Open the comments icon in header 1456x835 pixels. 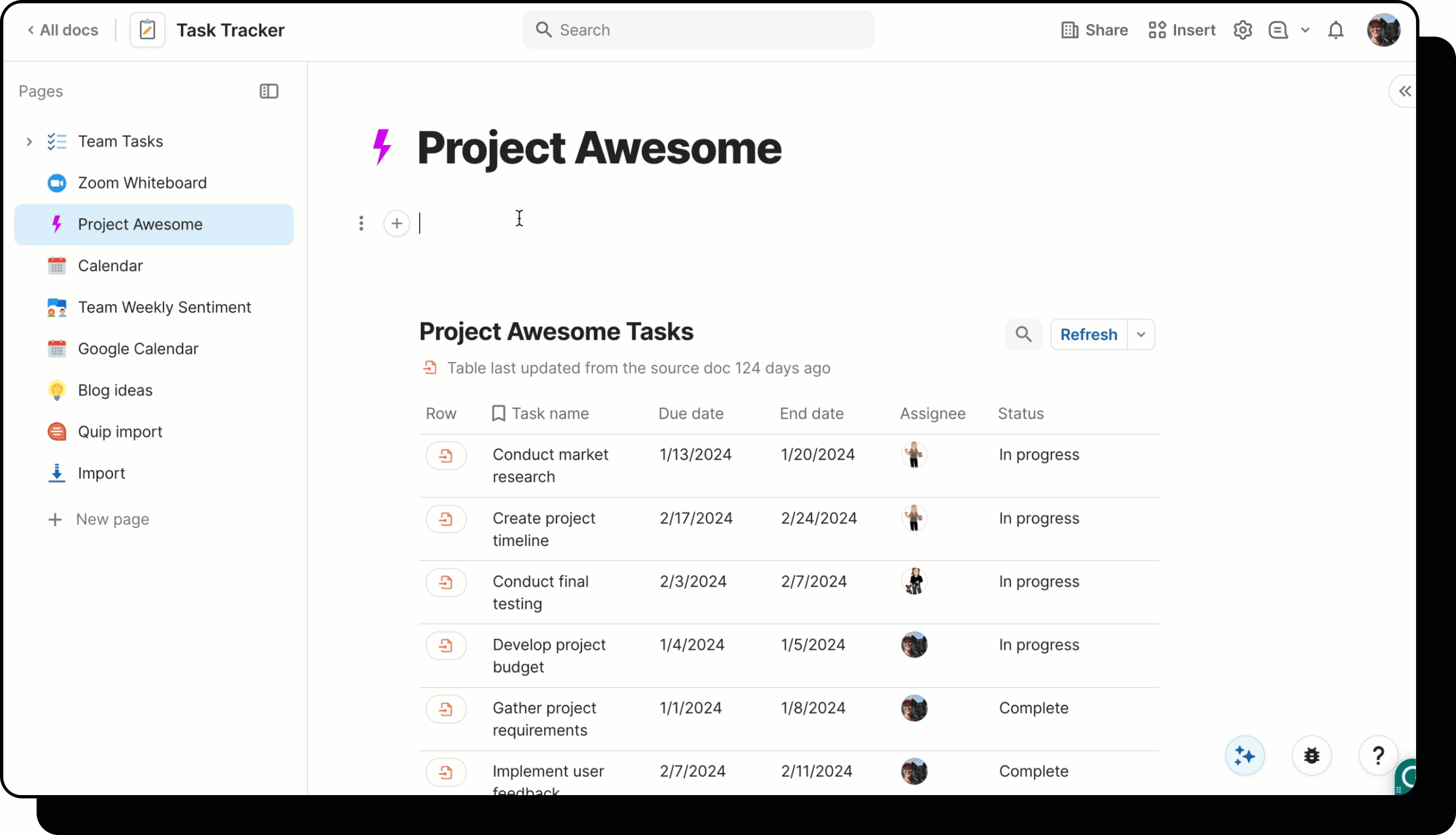click(1277, 30)
